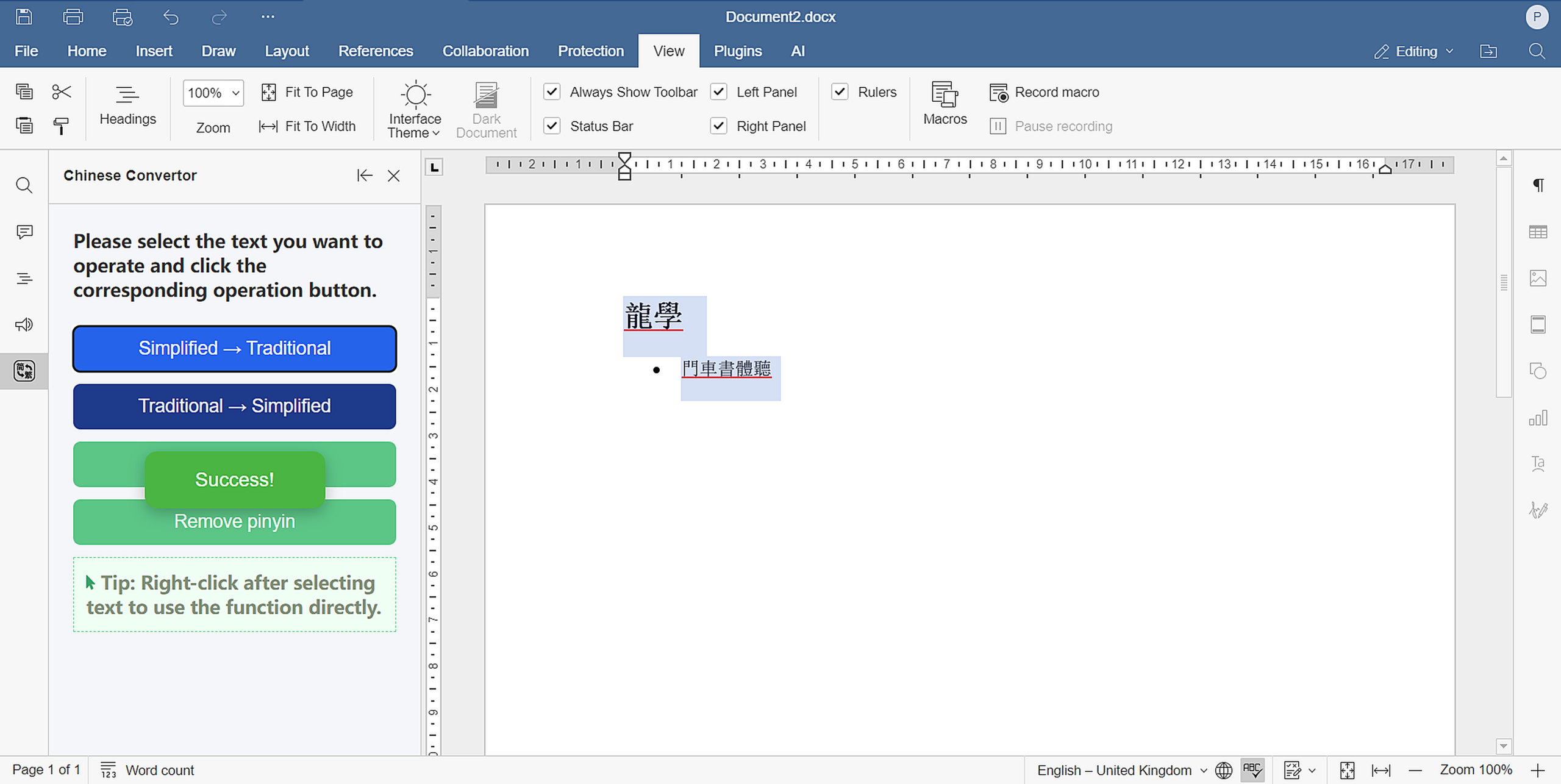Click Fit to Page icon in status bar
This screenshot has width=1561, height=784.
(x=1347, y=770)
